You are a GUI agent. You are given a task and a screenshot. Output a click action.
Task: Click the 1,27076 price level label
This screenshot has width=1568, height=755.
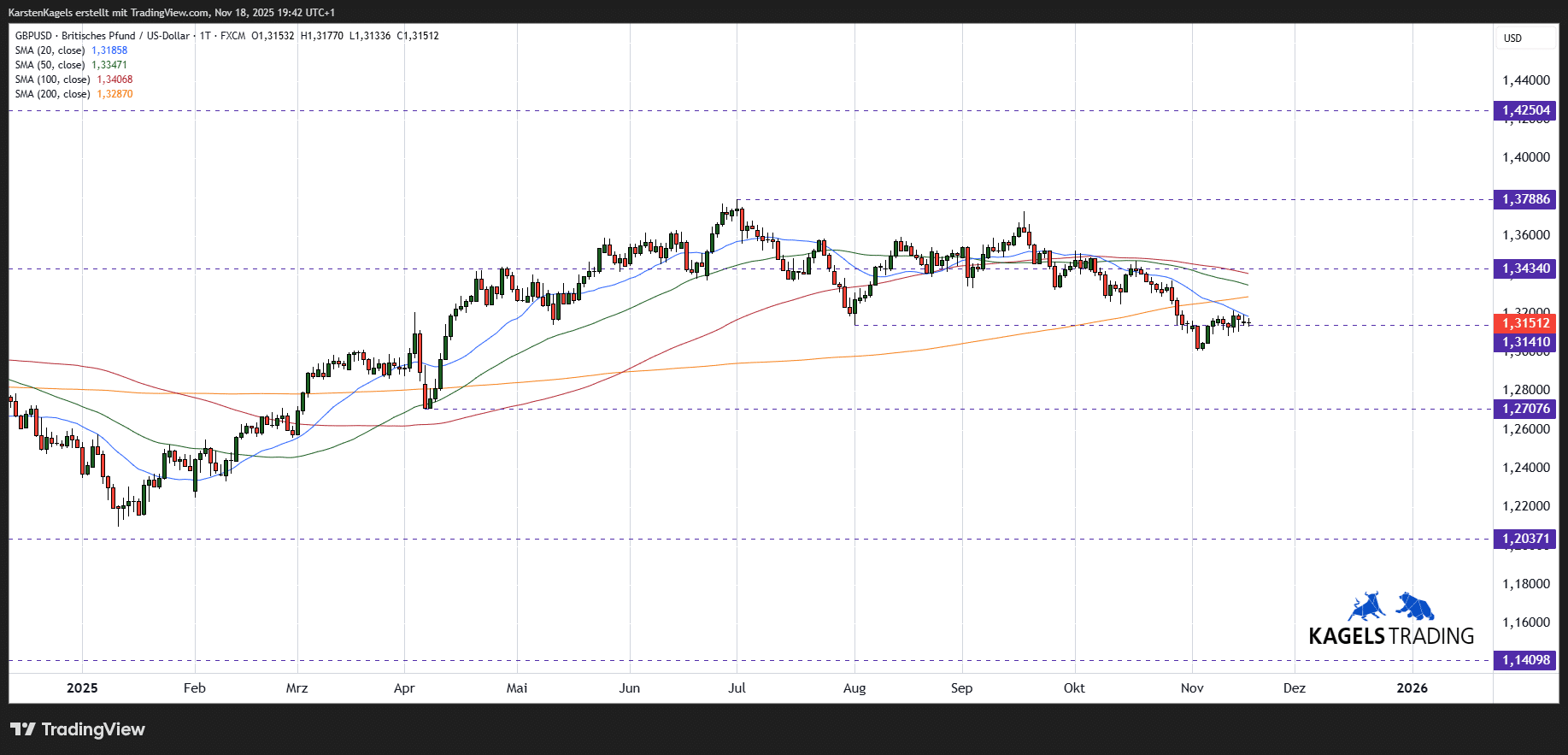[x=1525, y=409]
